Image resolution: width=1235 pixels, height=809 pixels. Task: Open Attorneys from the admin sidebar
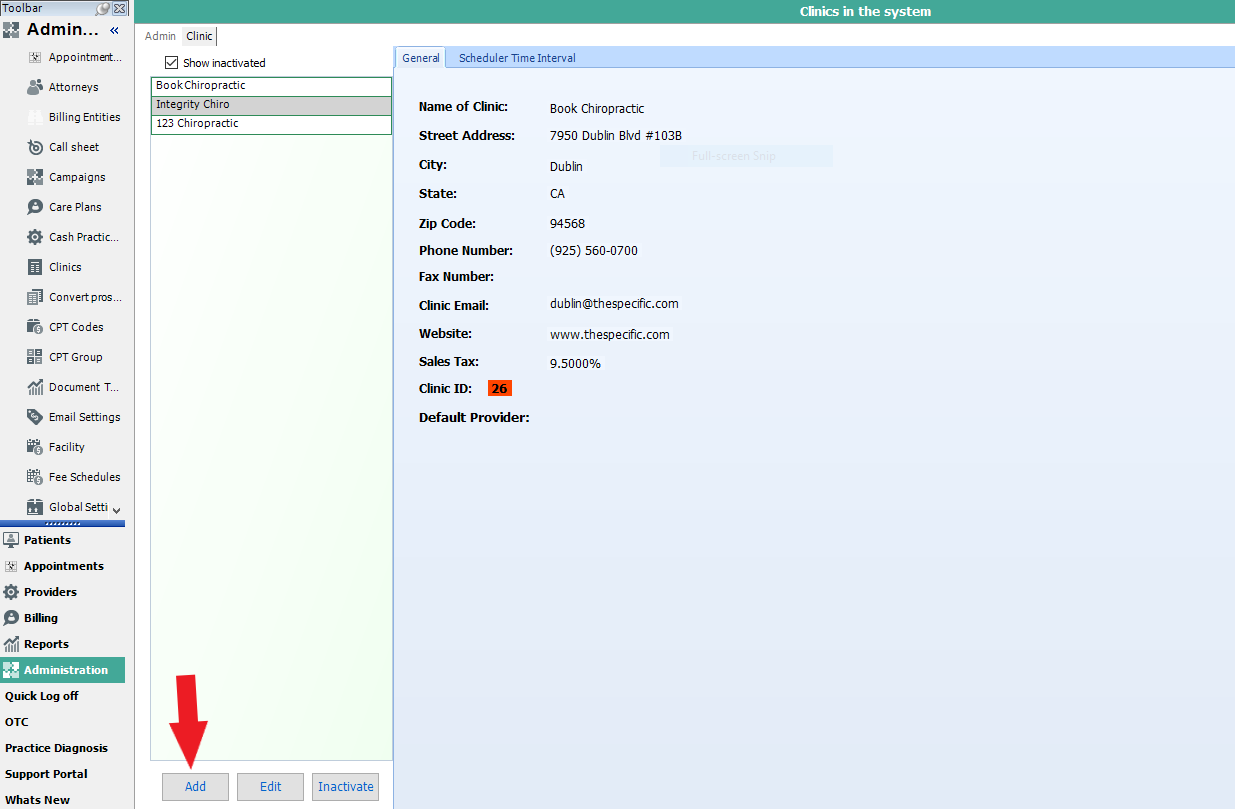pyautogui.click(x=73, y=87)
